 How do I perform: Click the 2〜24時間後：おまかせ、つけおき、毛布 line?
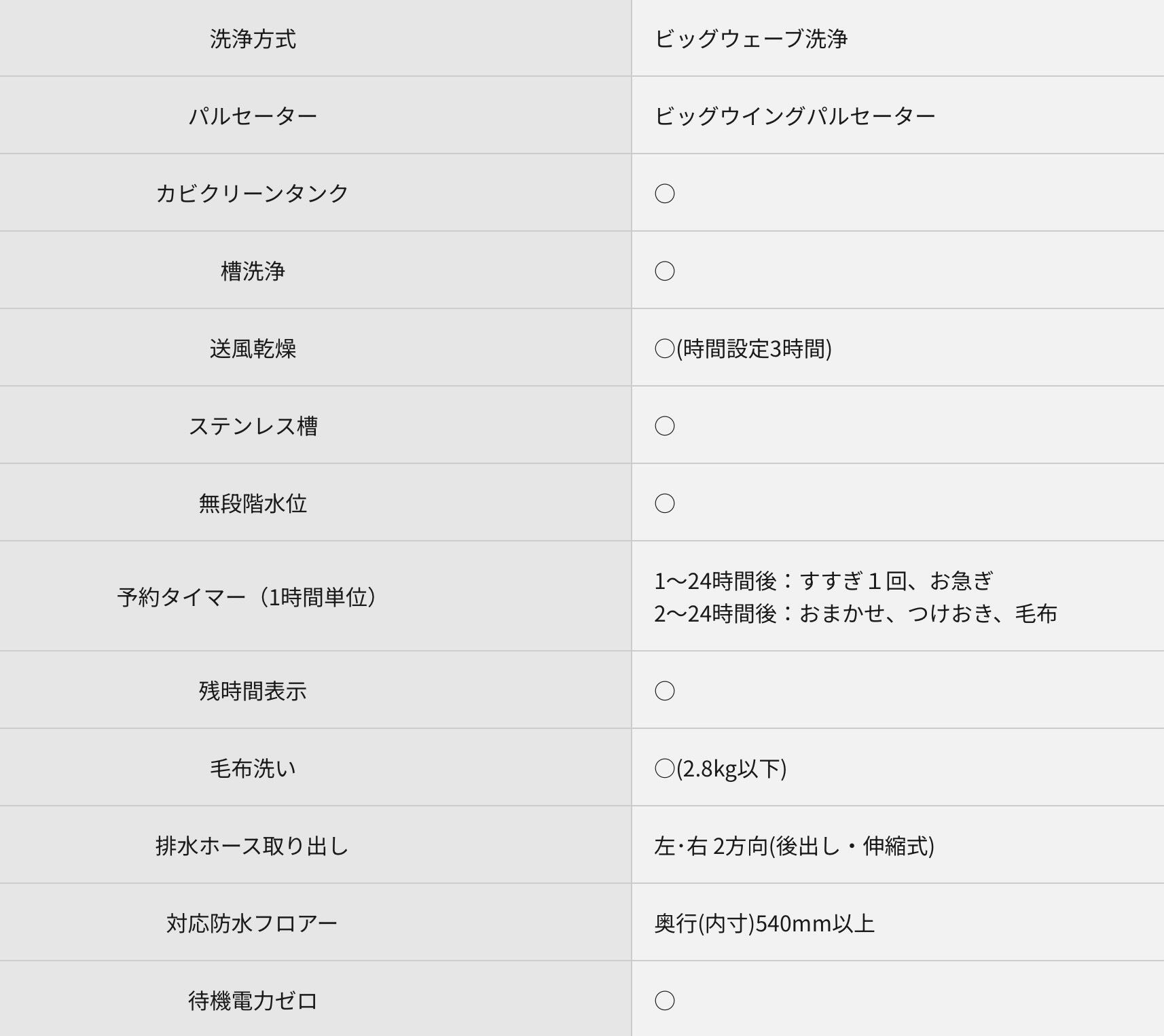point(855,613)
